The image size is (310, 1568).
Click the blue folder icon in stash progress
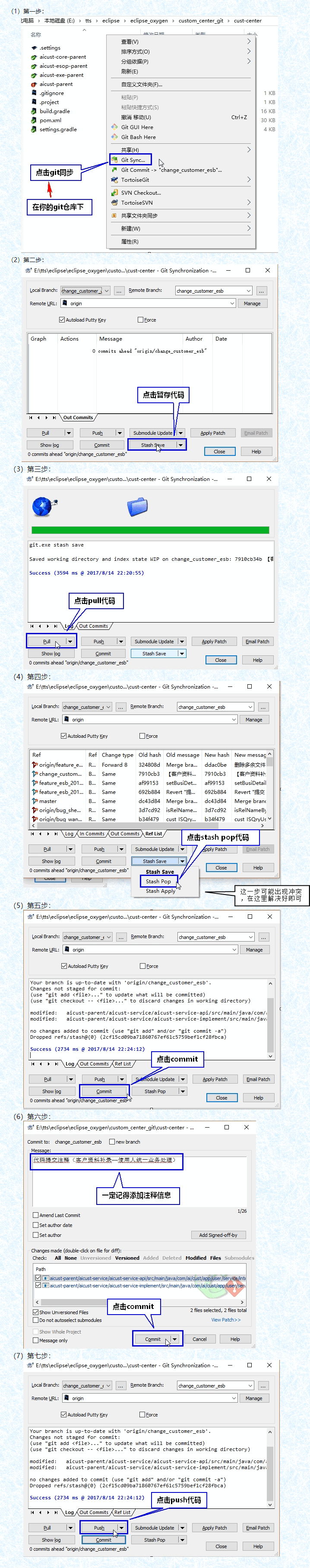[x=138, y=506]
